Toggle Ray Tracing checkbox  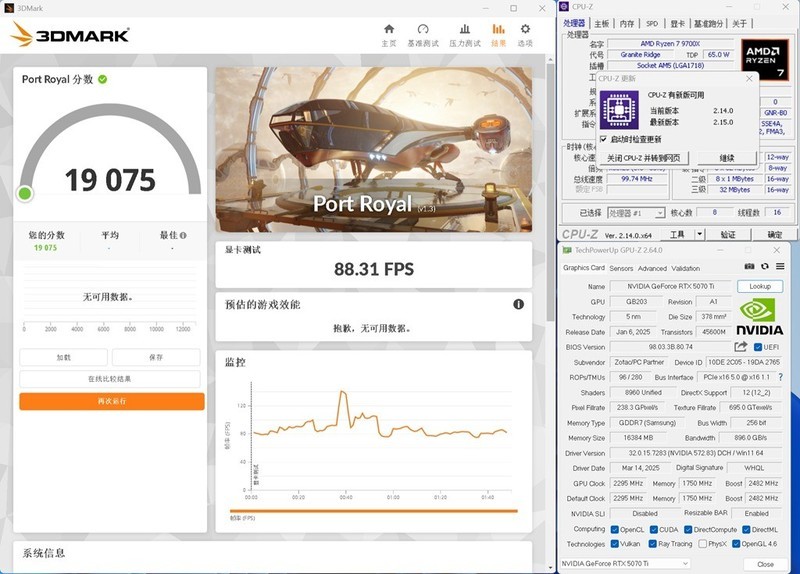(653, 544)
